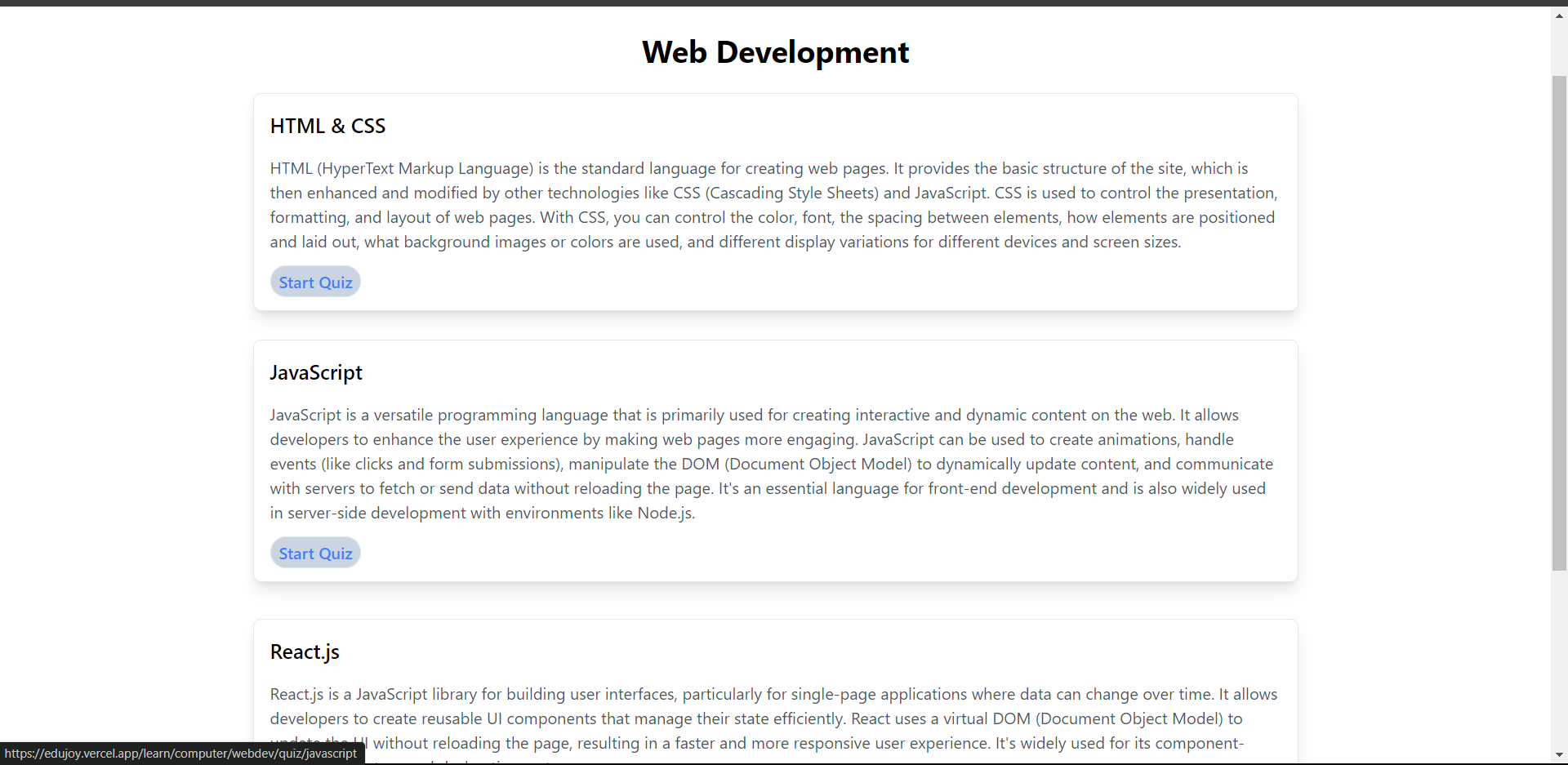Start the HTML & CSS quiz
This screenshot has height=765, width=1568.
coord(315,282)
